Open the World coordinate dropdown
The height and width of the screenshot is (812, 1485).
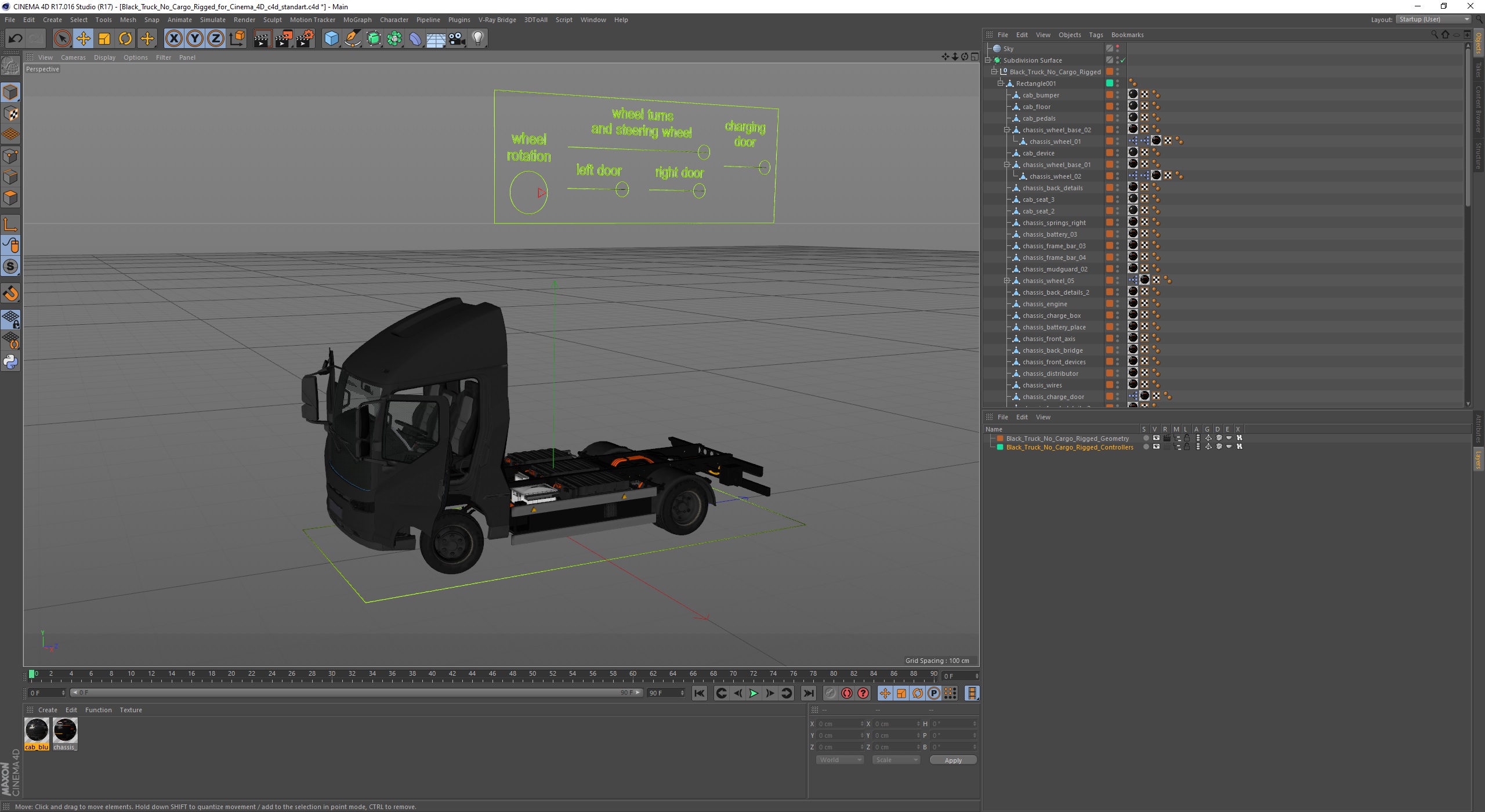point(840,760)
